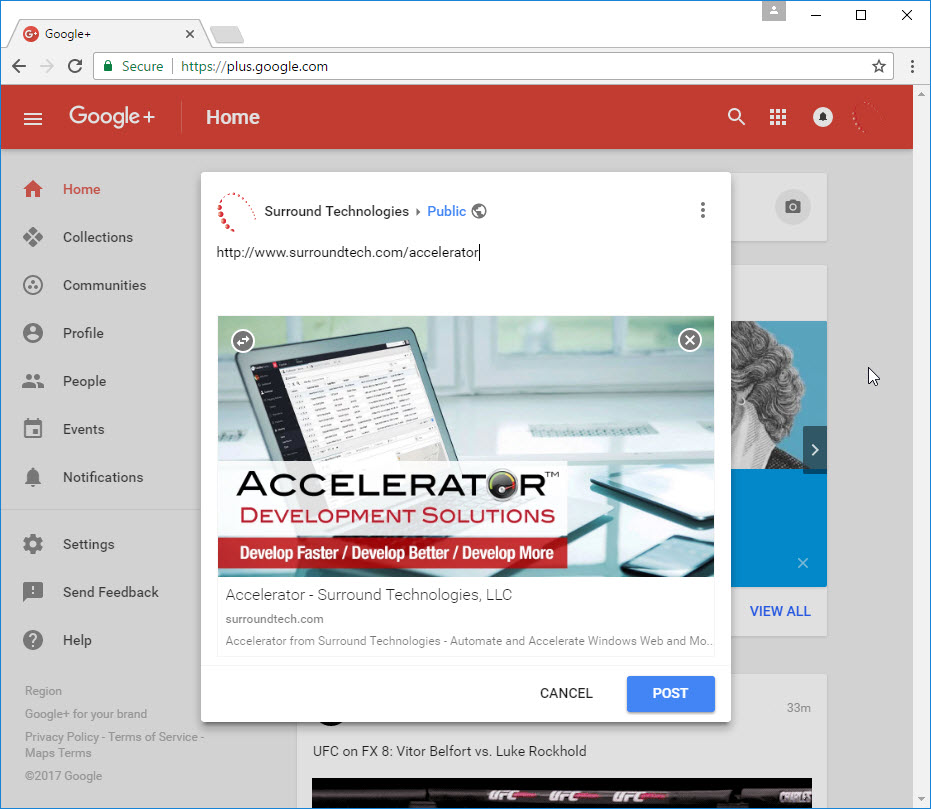This screenshot has width=931, height=809.
Task: Close the Google+ browser tab
Action: [x=190, y=34]
